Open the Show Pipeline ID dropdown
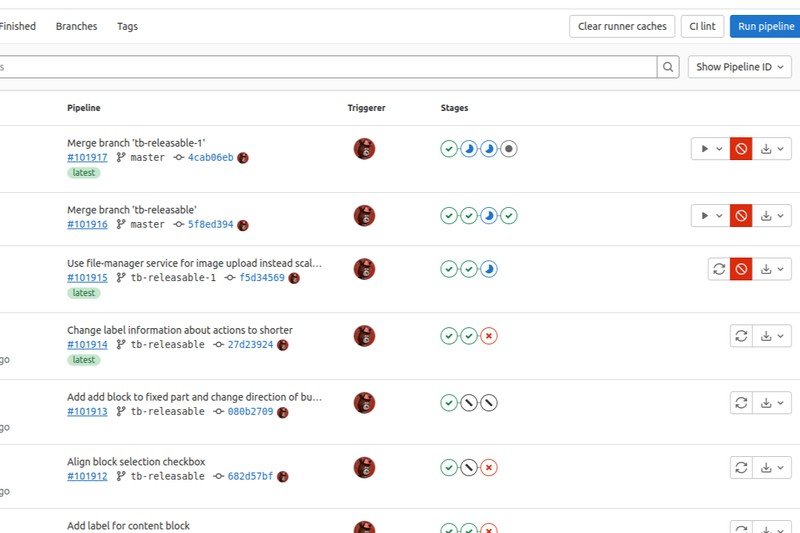 point(740,67)
